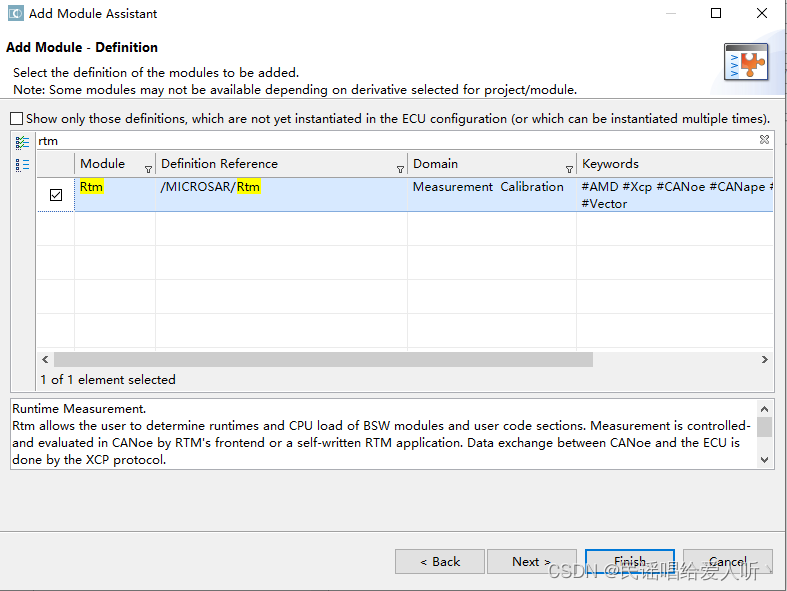Clear the rtm filter text
This screenshot has width=787, height=591.
pyautogui.click(x=764, y=141)
